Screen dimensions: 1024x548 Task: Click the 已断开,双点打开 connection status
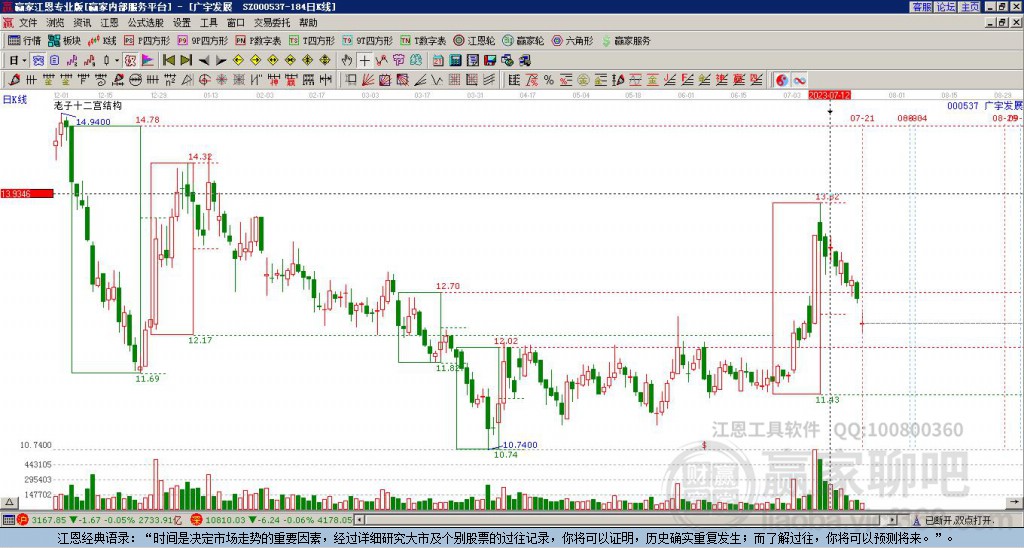click(959, 521)
